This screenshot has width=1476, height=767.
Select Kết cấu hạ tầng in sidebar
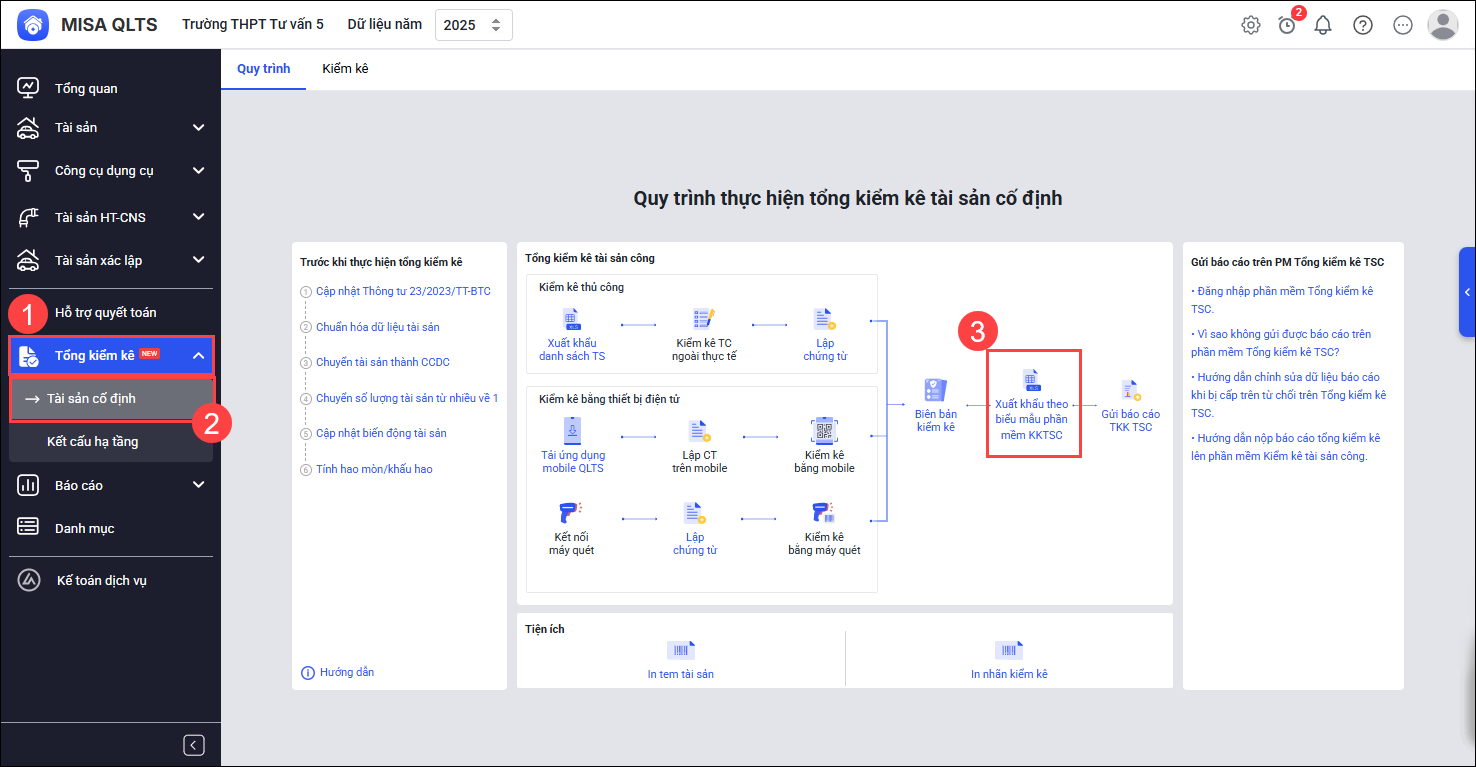(92, 441)
